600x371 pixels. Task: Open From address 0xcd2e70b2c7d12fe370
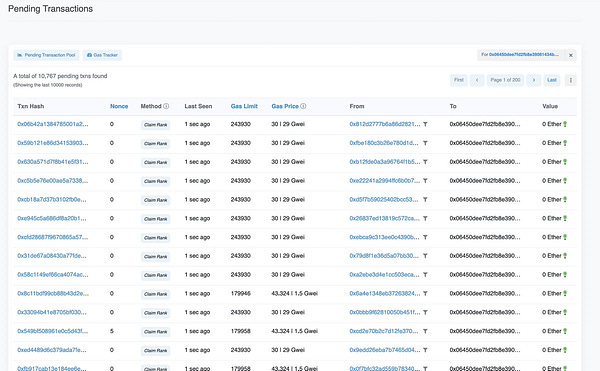(384, 331)
